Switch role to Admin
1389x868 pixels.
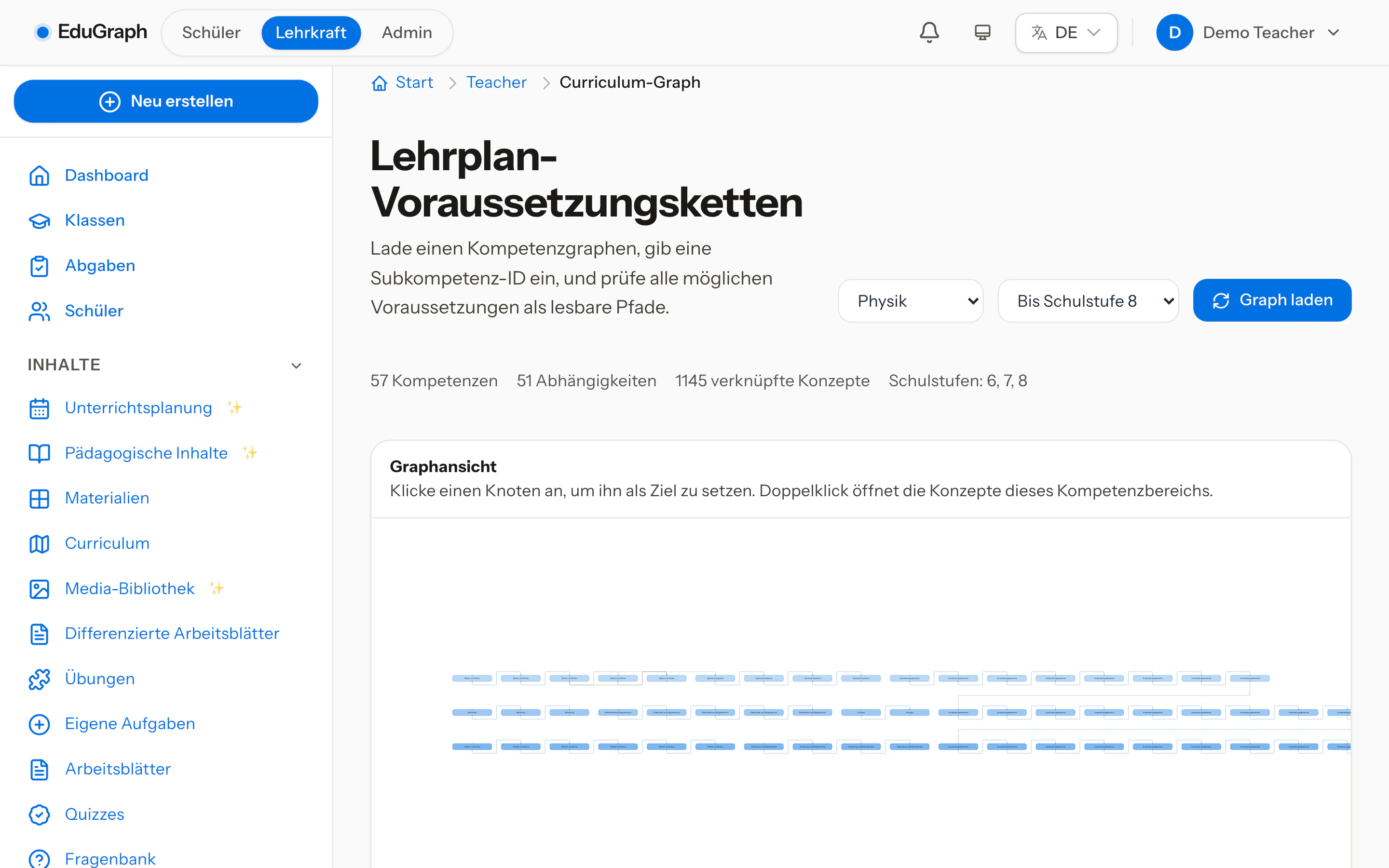(x=407, y=33)
